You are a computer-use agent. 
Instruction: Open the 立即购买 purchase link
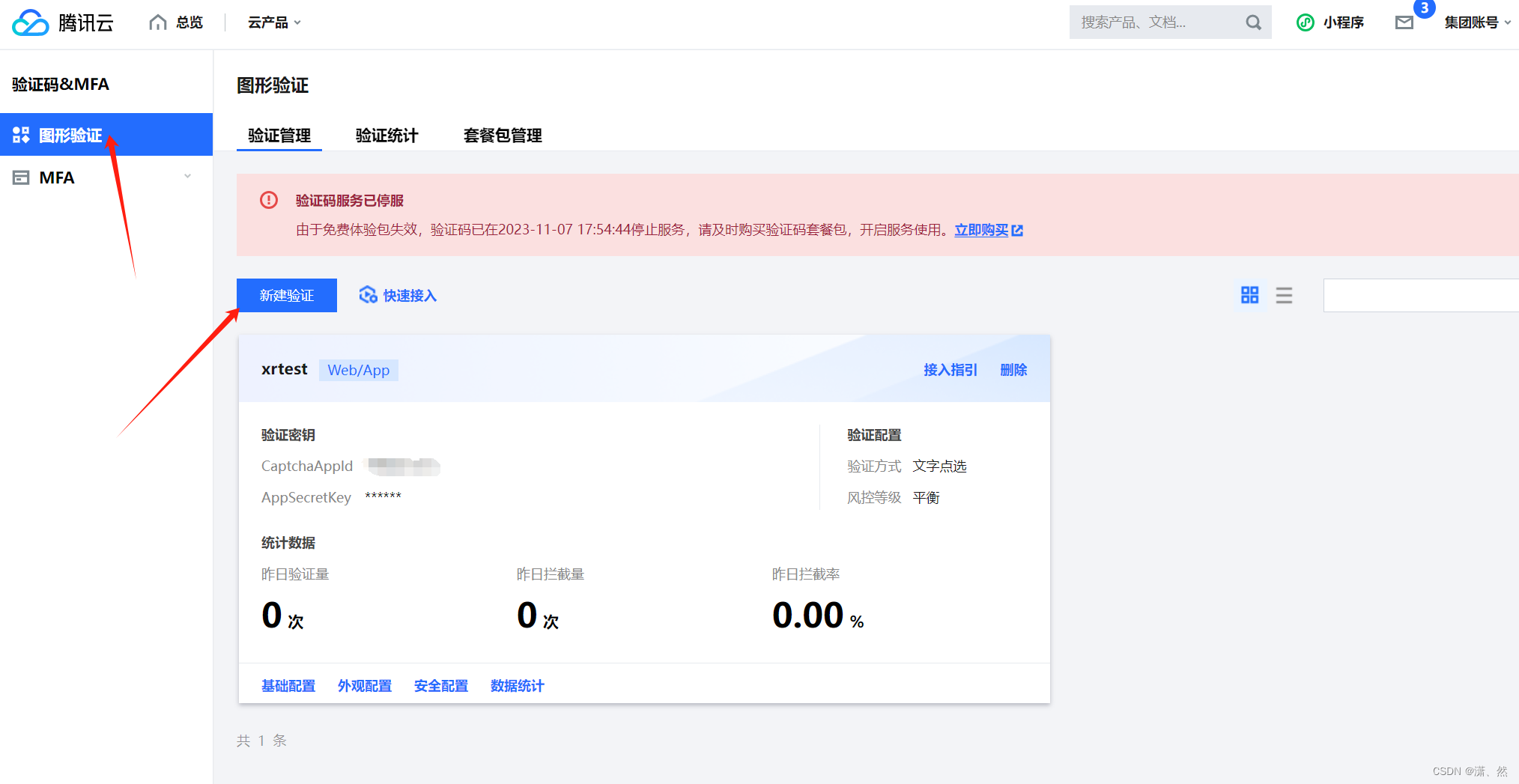(982, 230)
